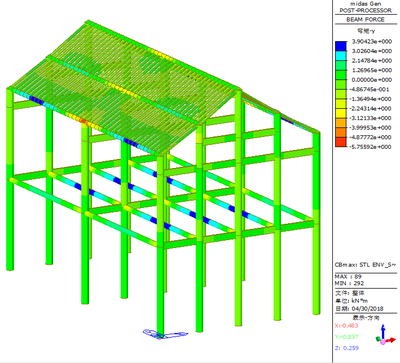Screen dimensions: 400x363
Task: Select the dark blue legend swatch at top
Action: coord(341,46)
